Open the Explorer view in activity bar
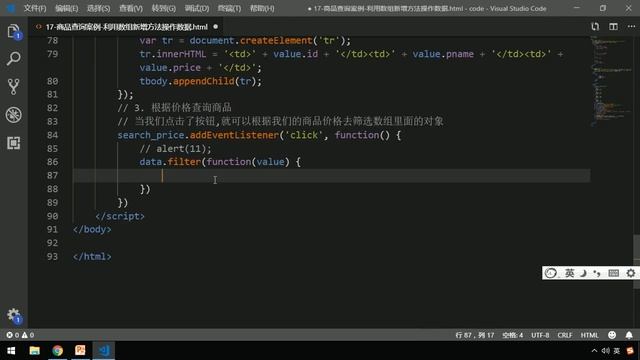Screen dimensions: 640x360 13,31
